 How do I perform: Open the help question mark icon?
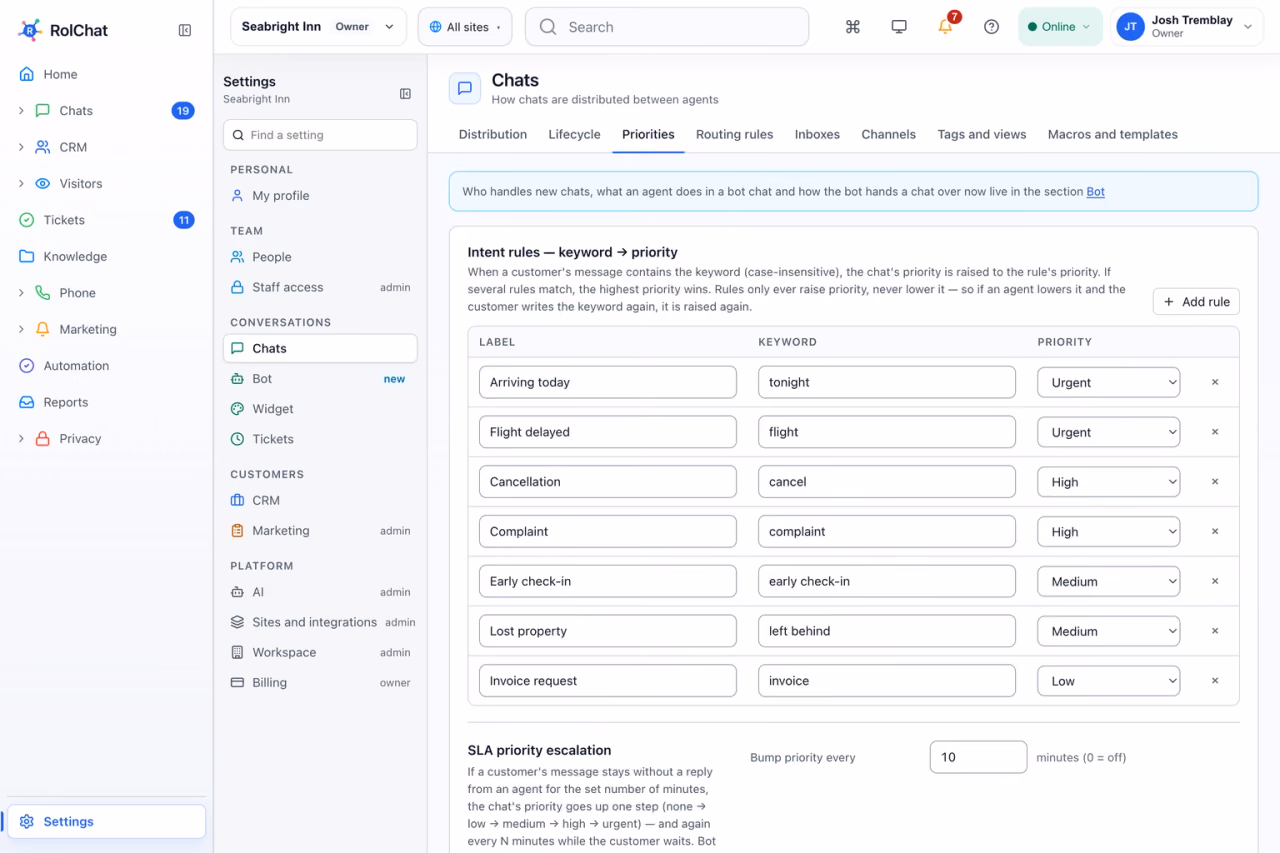[991, 27]
